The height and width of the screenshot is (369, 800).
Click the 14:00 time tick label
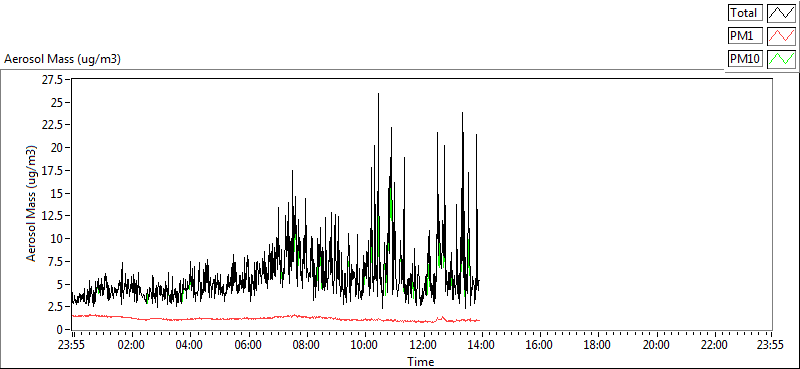(481, 345)
